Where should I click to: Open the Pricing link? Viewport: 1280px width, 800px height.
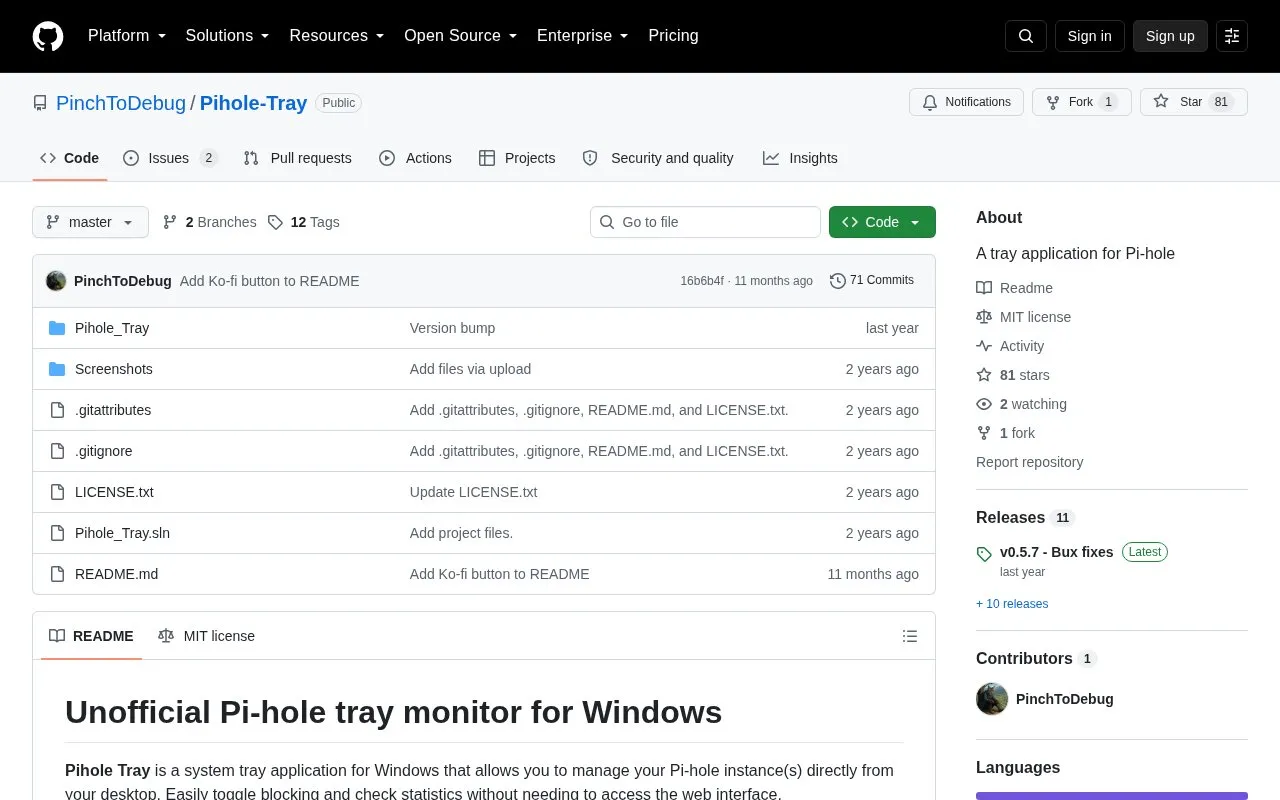point(673,36)
